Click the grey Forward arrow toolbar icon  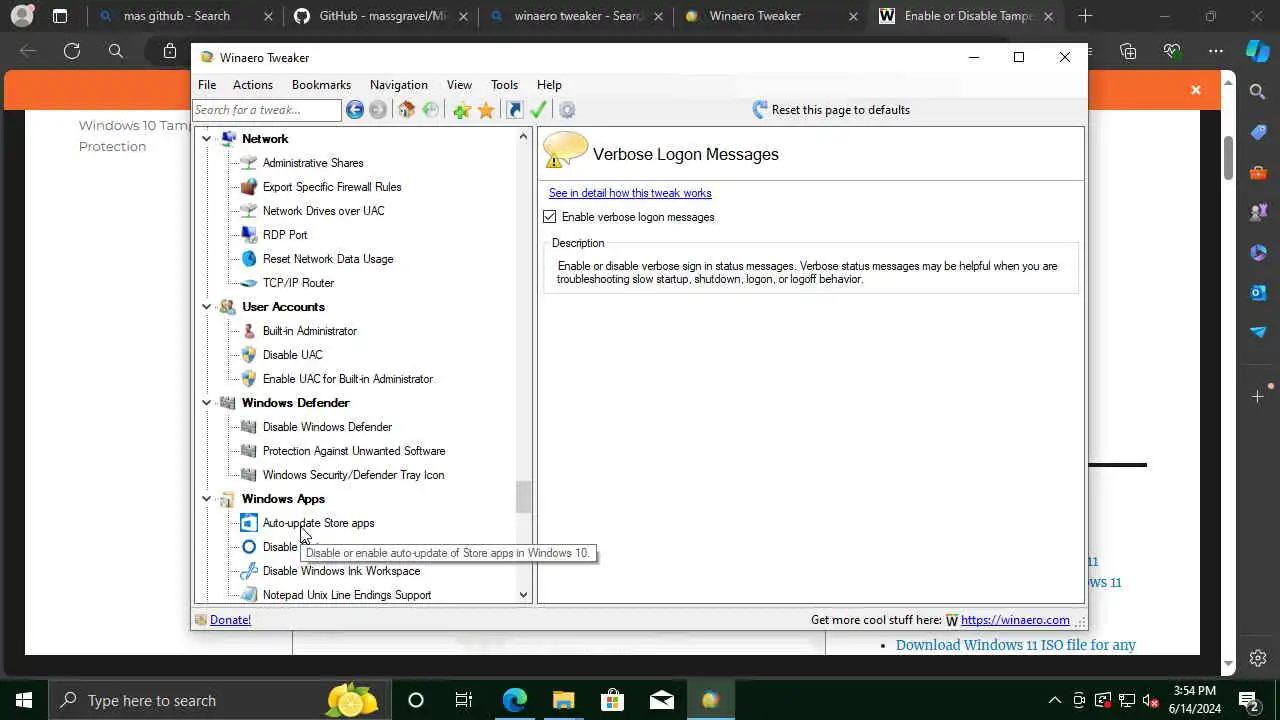point(378,110)
